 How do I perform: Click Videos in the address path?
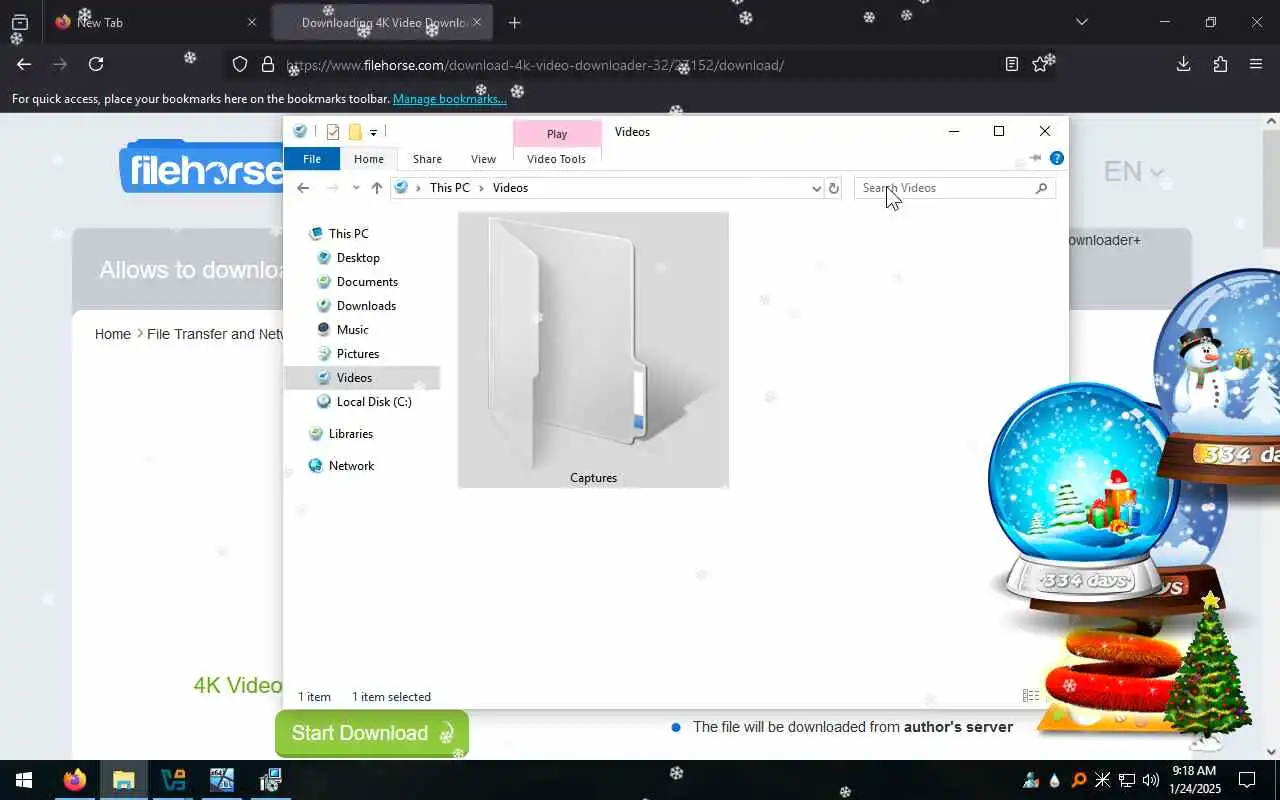pos(510,188)
